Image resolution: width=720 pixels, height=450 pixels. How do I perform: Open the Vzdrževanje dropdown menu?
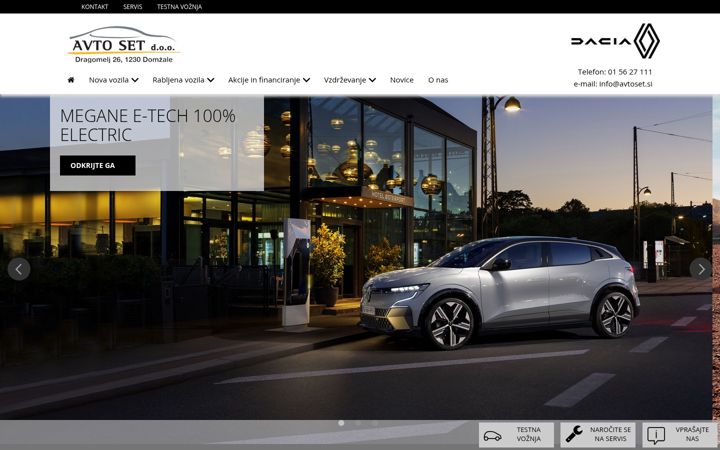click(349, 80)
